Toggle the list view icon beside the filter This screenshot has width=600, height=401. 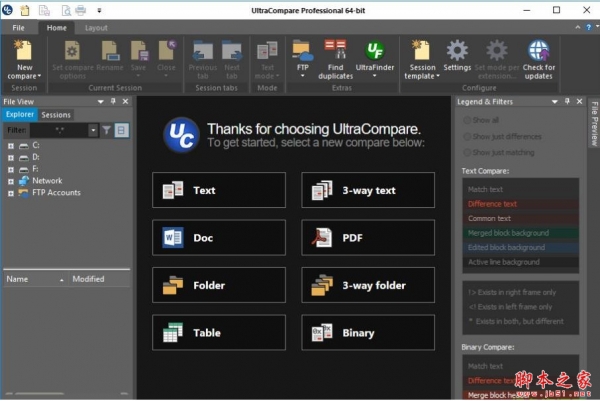pos(121,130)
